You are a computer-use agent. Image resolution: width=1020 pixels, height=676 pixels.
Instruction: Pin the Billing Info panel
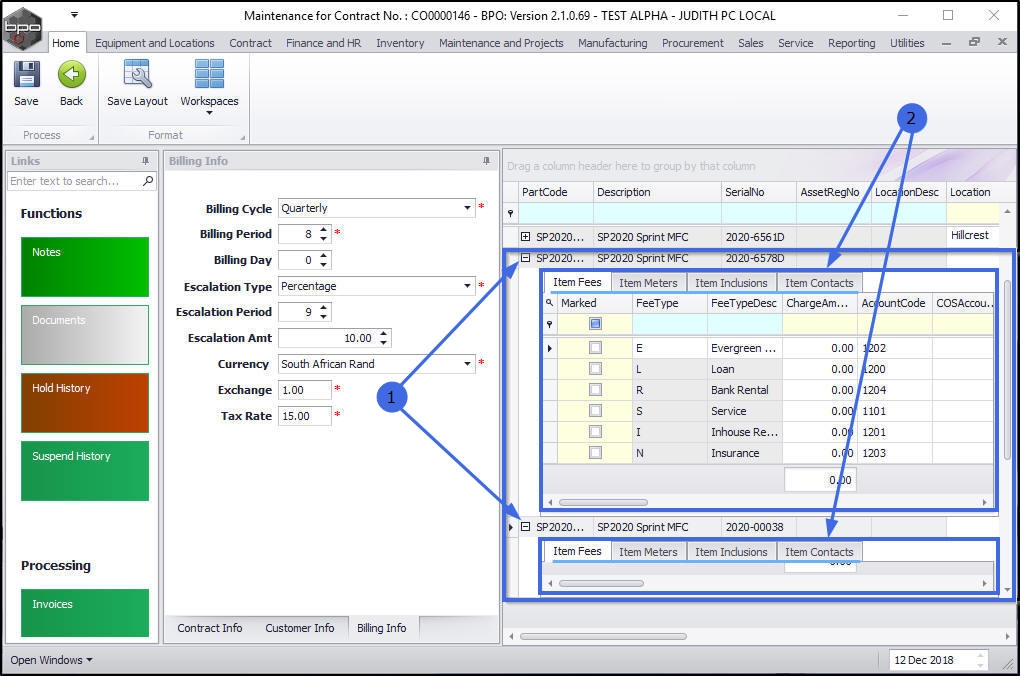pyautogui.click(x=487, y=161)
